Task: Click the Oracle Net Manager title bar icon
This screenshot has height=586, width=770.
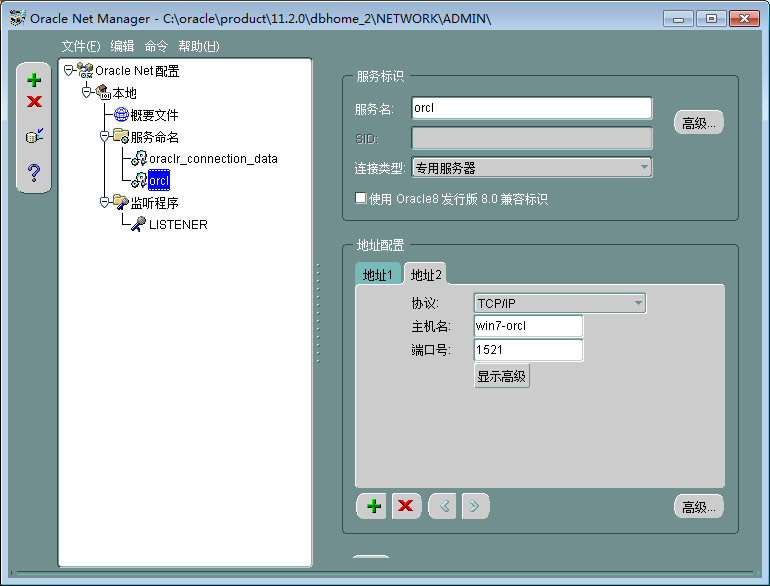Action: [18, 18]
